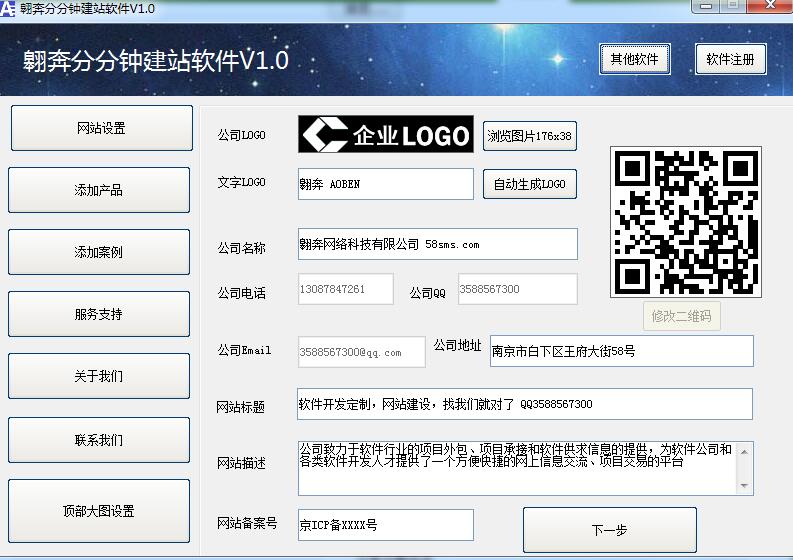Click the 公司LOGO label

(x=241, y=135)
